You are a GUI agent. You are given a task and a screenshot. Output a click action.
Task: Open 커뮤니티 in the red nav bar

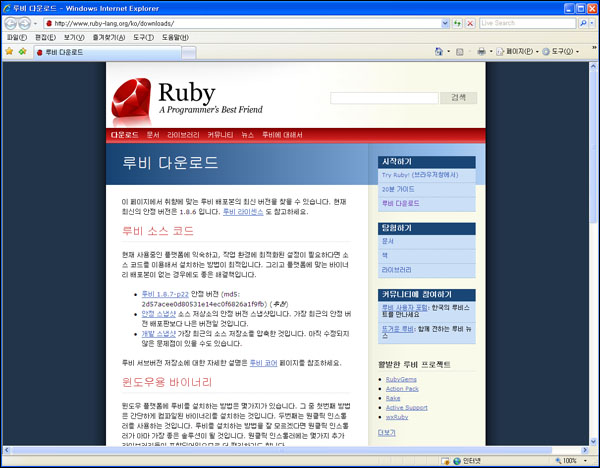point(220,135)
